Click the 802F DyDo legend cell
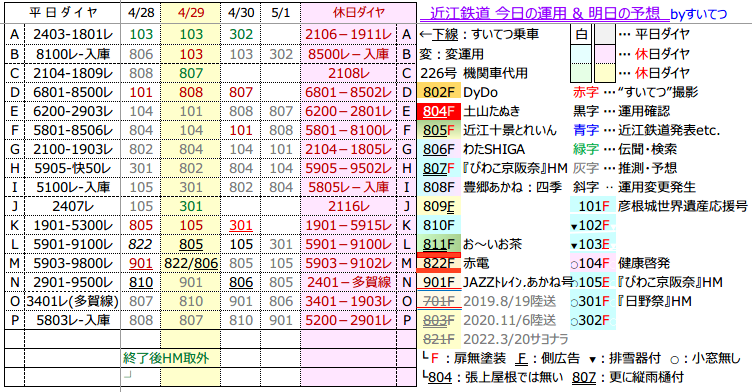The image size is (752, 392). 438,92
